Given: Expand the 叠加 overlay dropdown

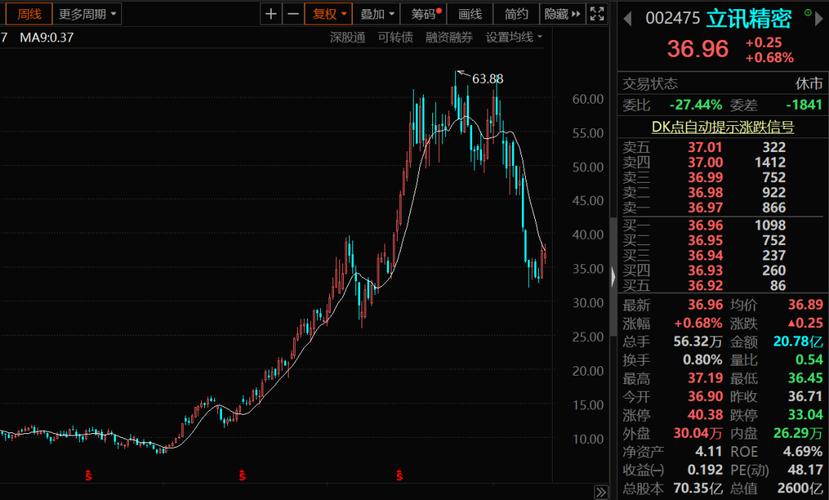Looking at the screenshot, I should (x=377, y=14).
